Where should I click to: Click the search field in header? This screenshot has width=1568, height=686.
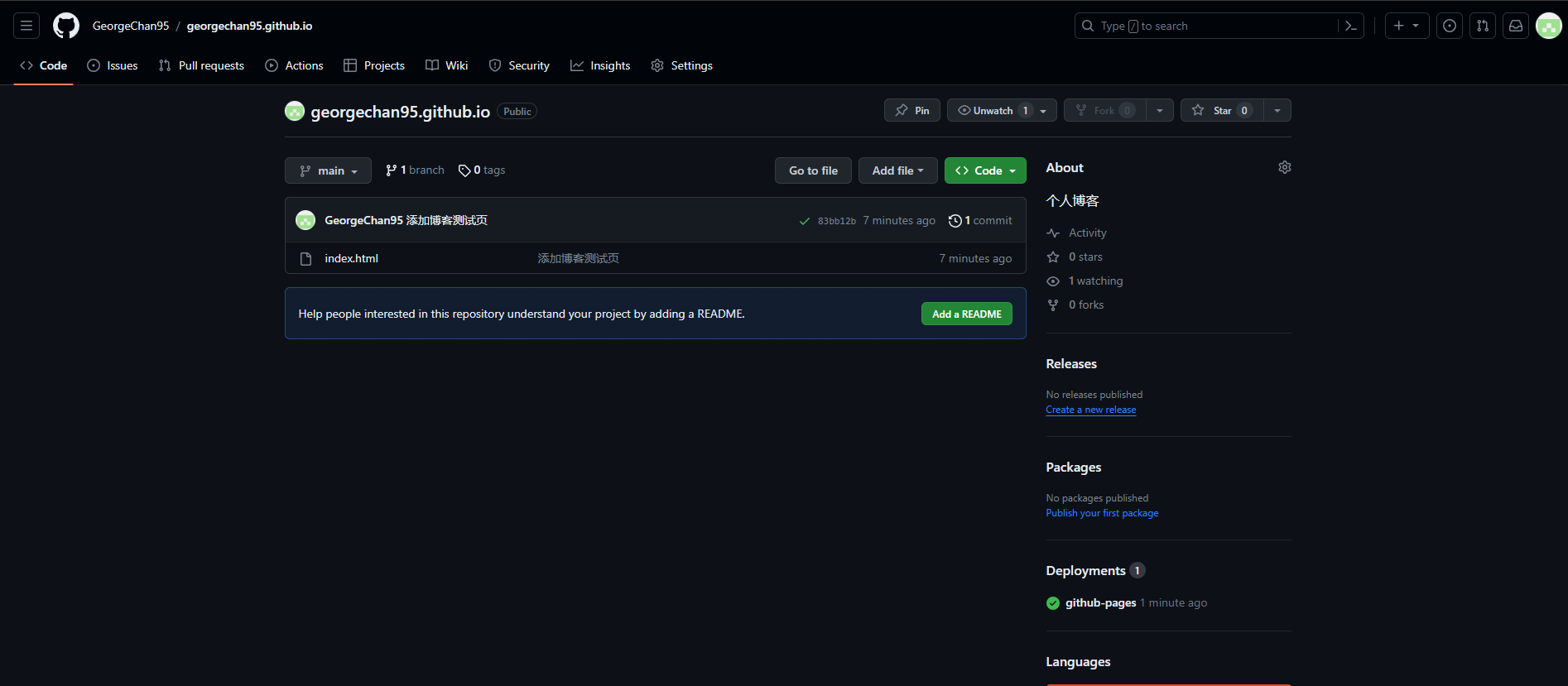coord(1206,26)
